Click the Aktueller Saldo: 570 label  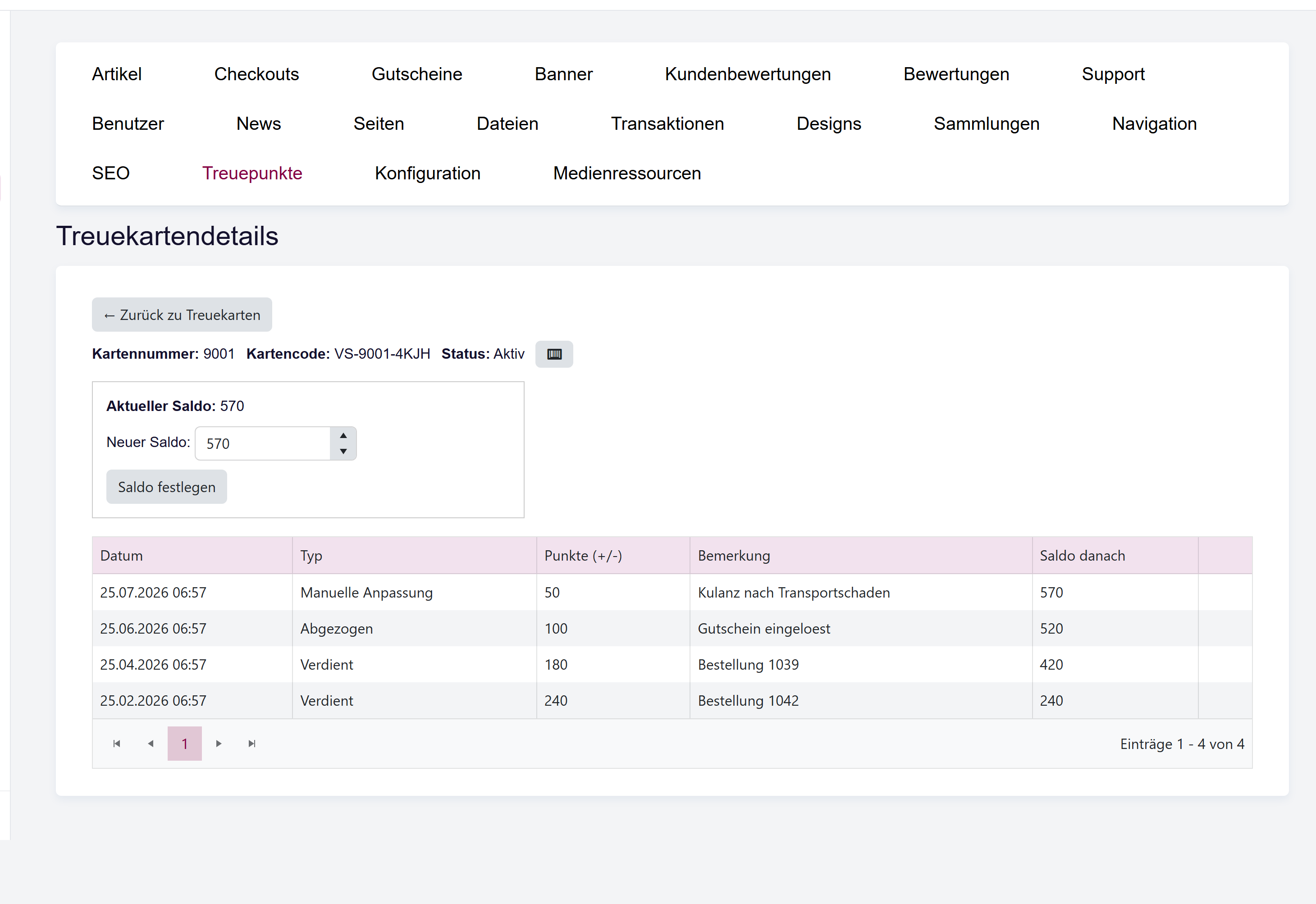(x=175, y=406)
